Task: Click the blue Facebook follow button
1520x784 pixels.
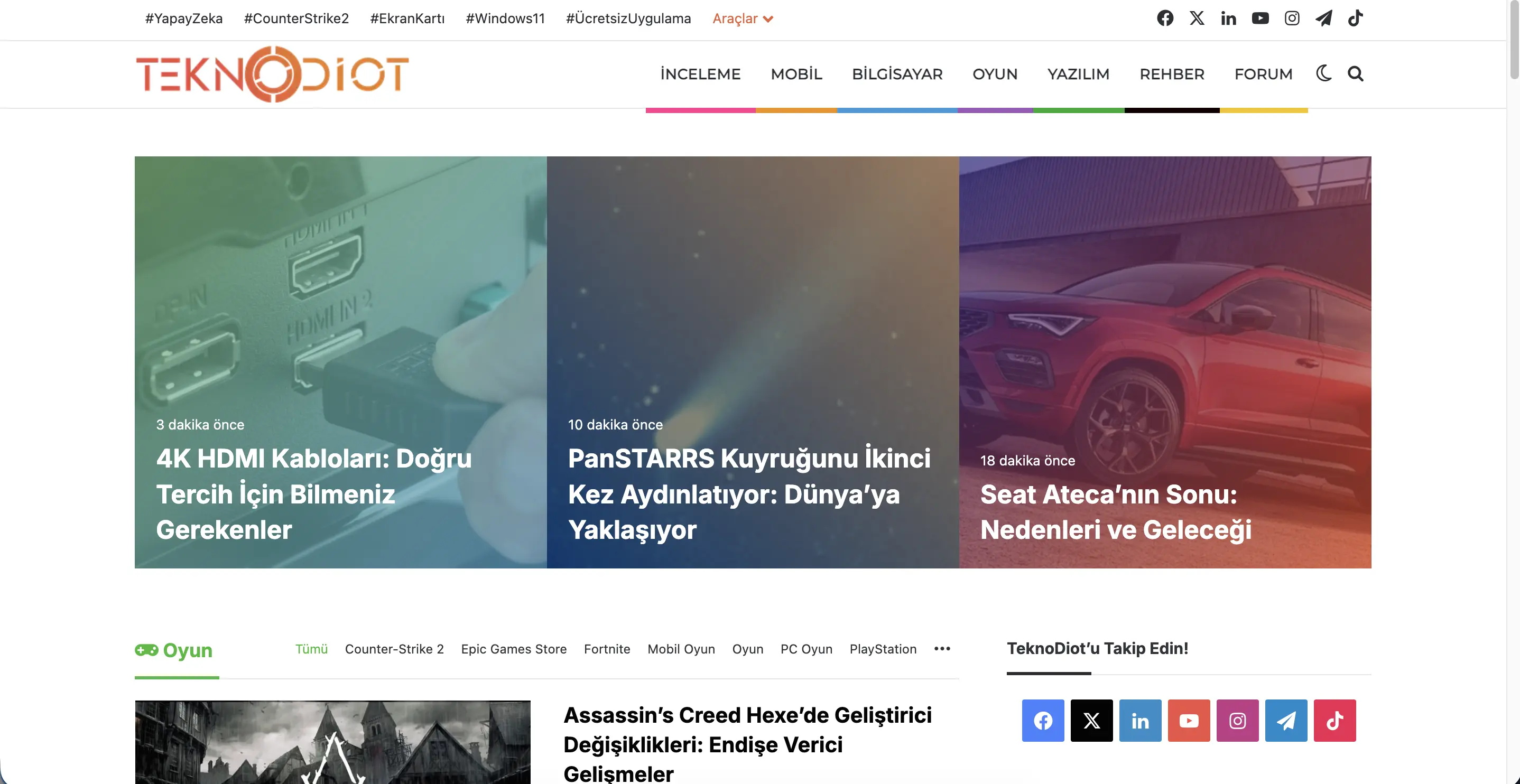Action: click(1043, 720)
